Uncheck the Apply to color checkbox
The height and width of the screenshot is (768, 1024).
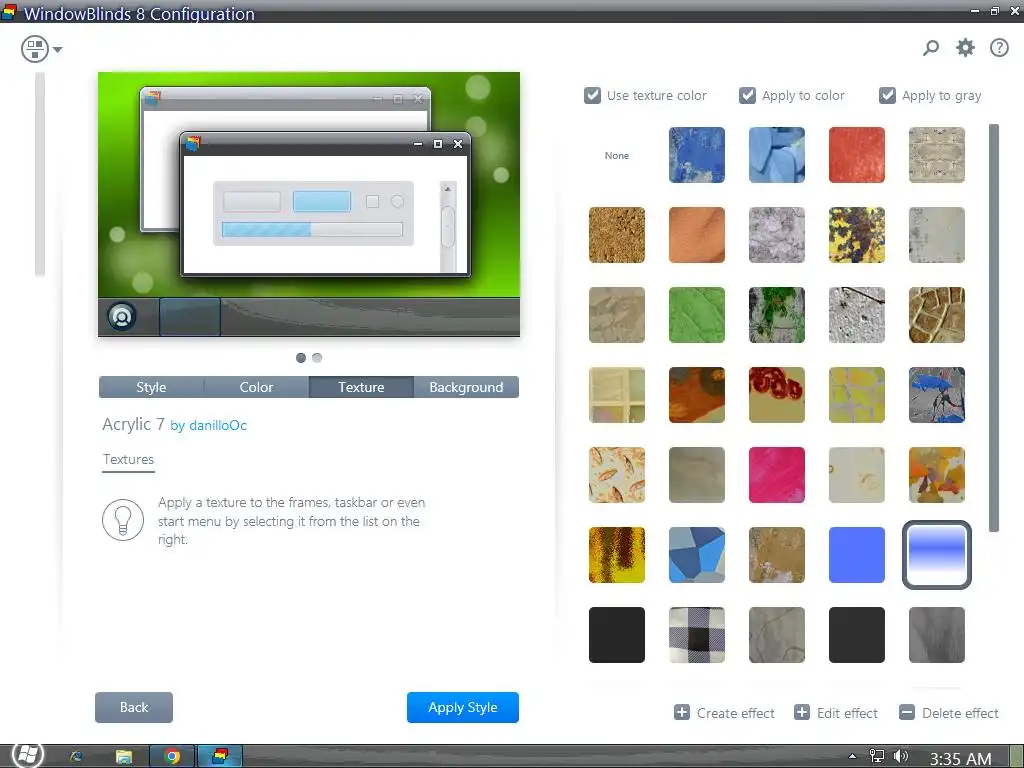(747, 95)
